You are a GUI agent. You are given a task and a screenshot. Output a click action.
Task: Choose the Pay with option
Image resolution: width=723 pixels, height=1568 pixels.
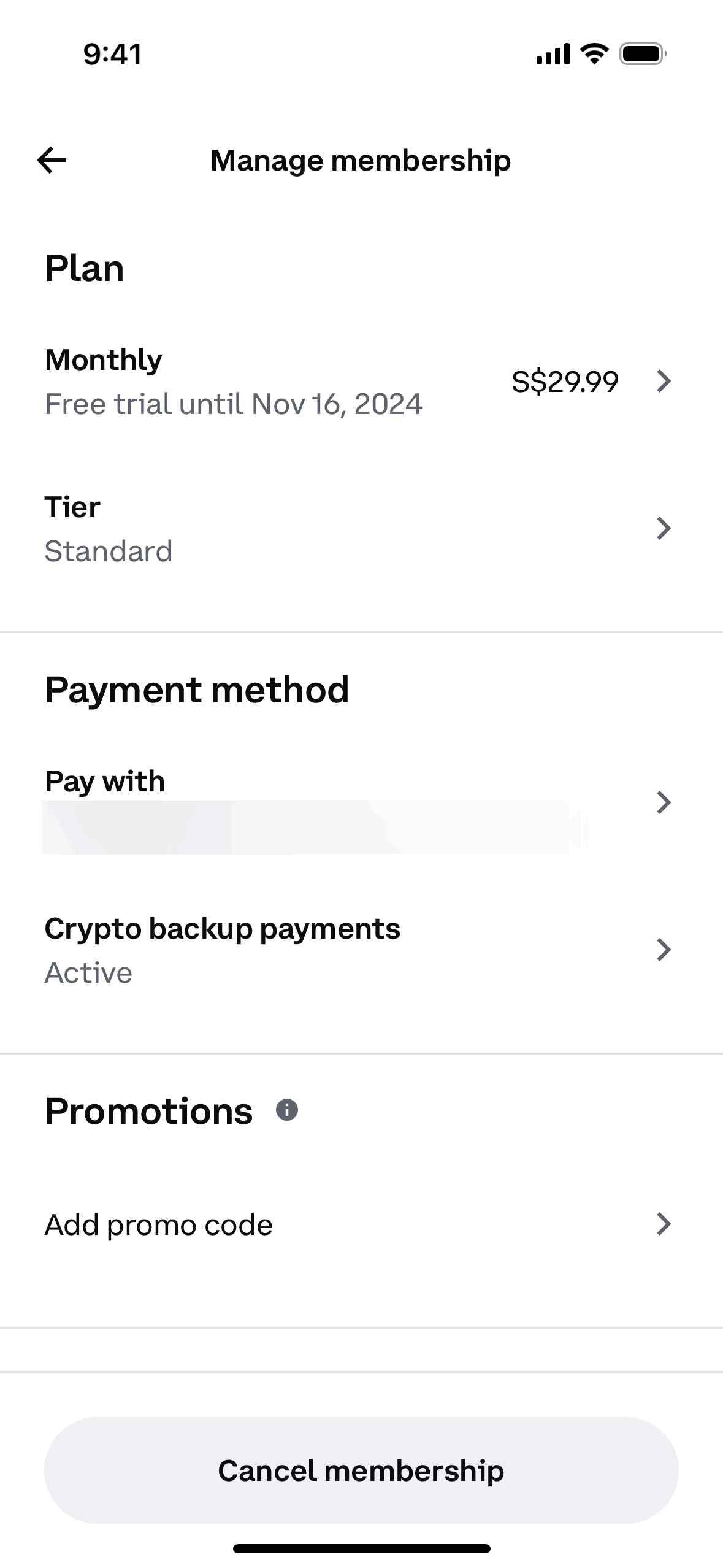click(x=105, y=782)
